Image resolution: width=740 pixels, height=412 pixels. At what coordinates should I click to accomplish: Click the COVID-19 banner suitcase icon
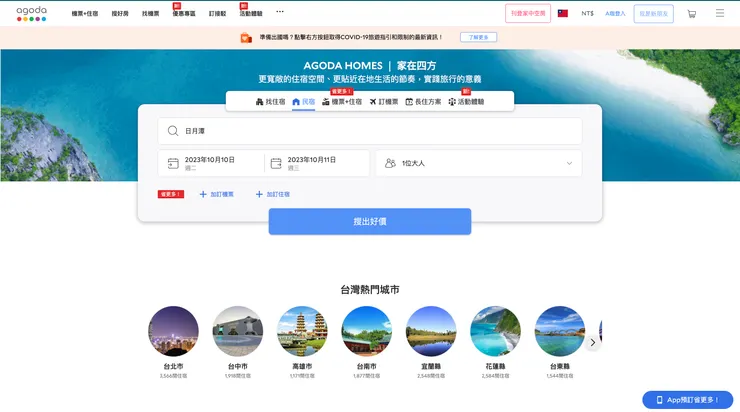[x=246, y=37]
